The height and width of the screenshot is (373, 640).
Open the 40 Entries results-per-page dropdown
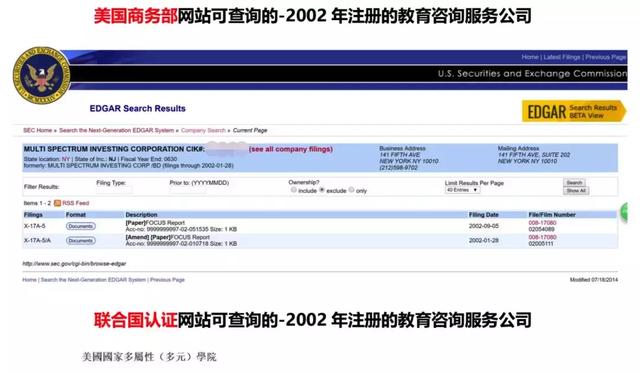point(462,190)
